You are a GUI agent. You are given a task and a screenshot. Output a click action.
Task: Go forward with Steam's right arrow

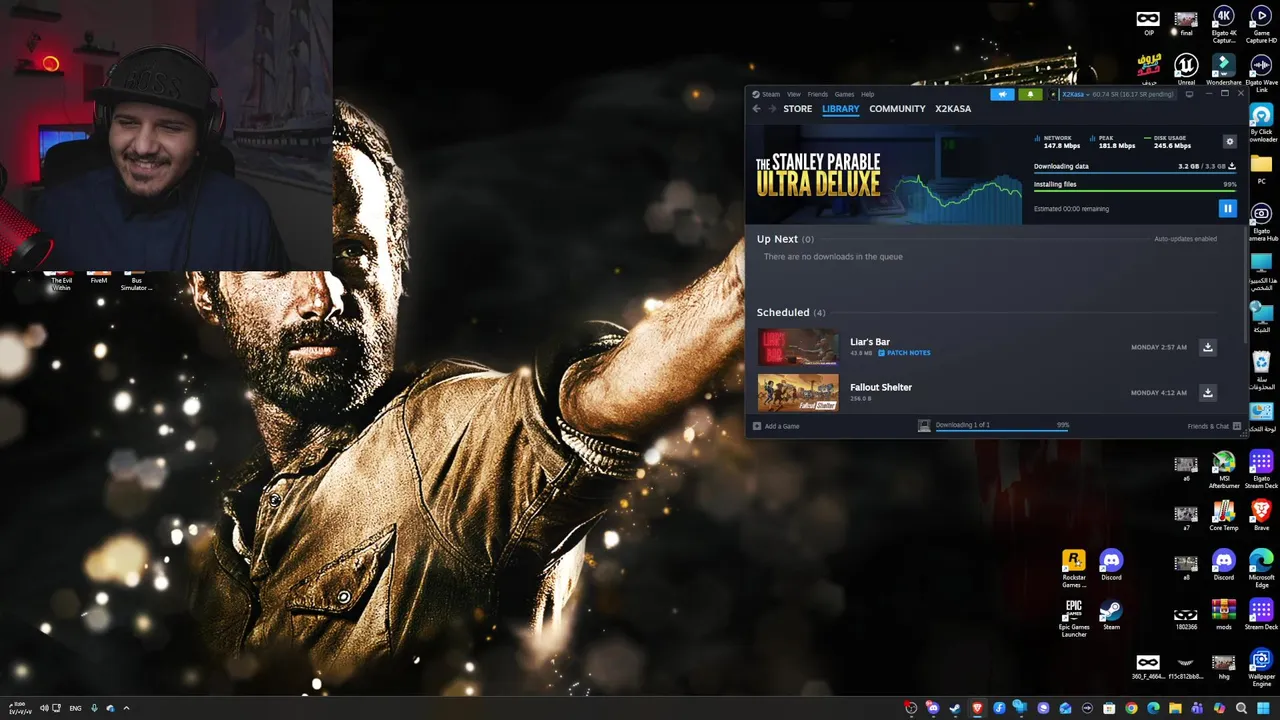point(771,109)
